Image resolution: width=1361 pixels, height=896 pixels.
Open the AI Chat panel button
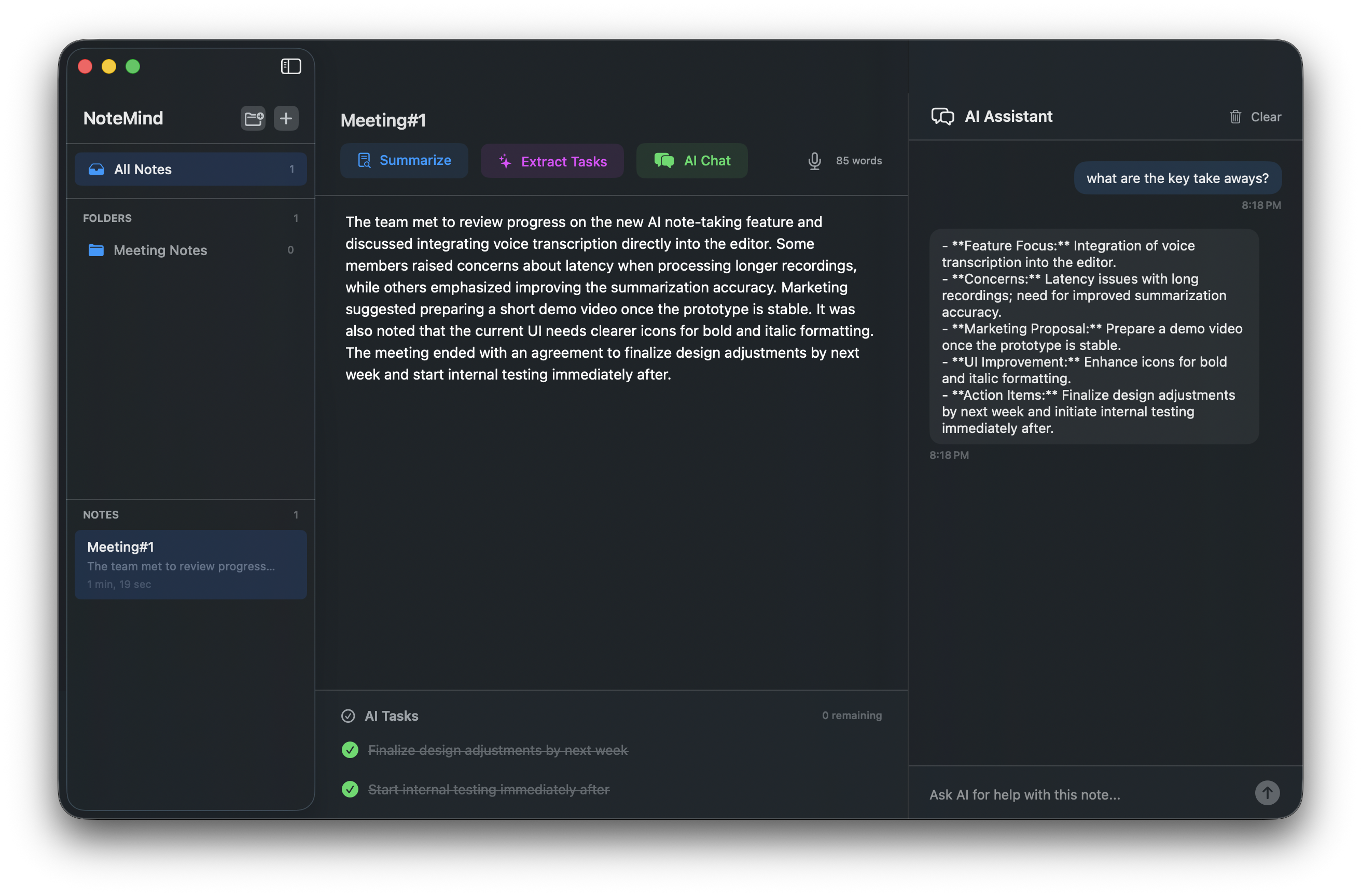point(691,161)
